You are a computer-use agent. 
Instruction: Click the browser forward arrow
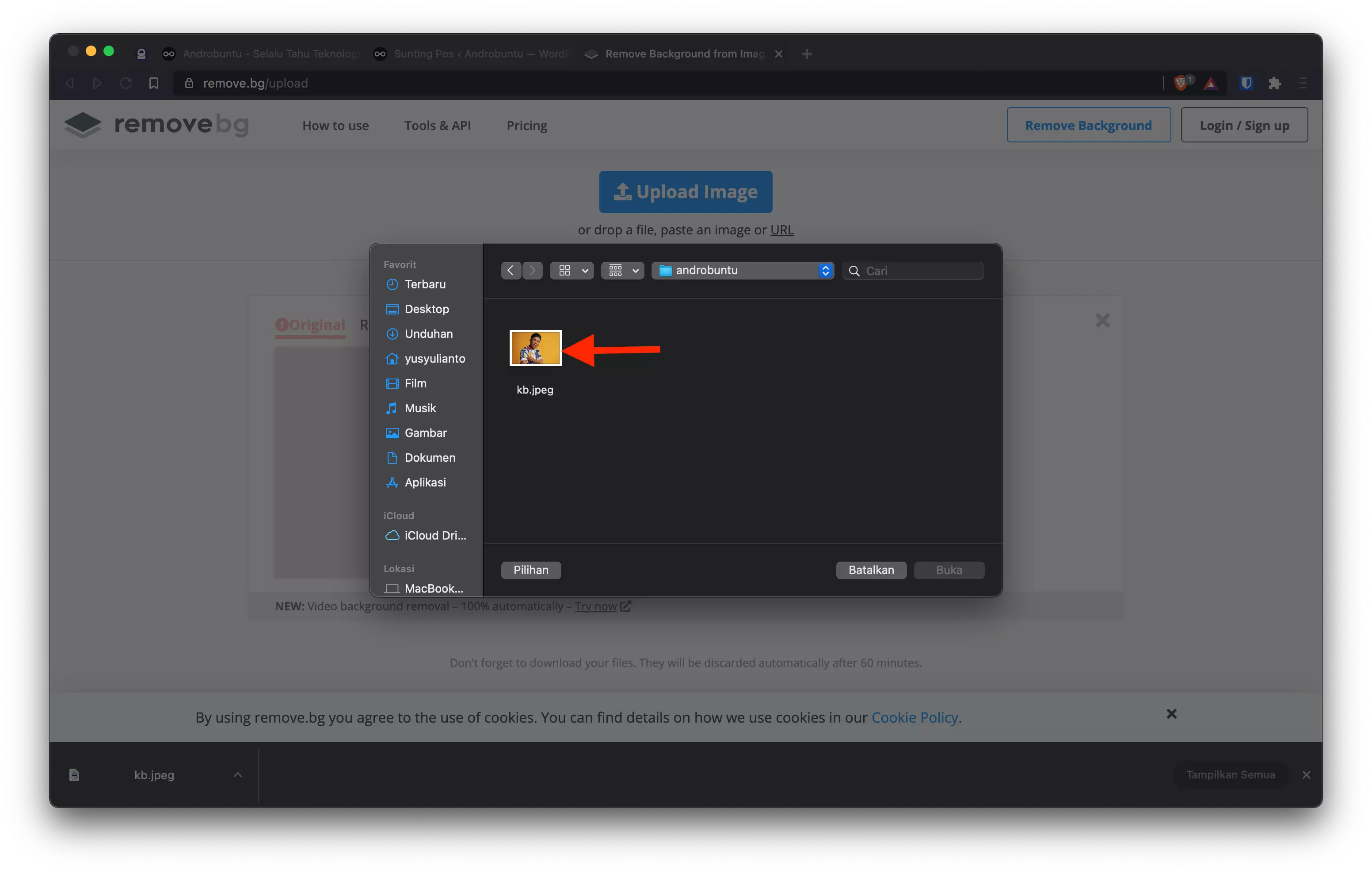97,83
